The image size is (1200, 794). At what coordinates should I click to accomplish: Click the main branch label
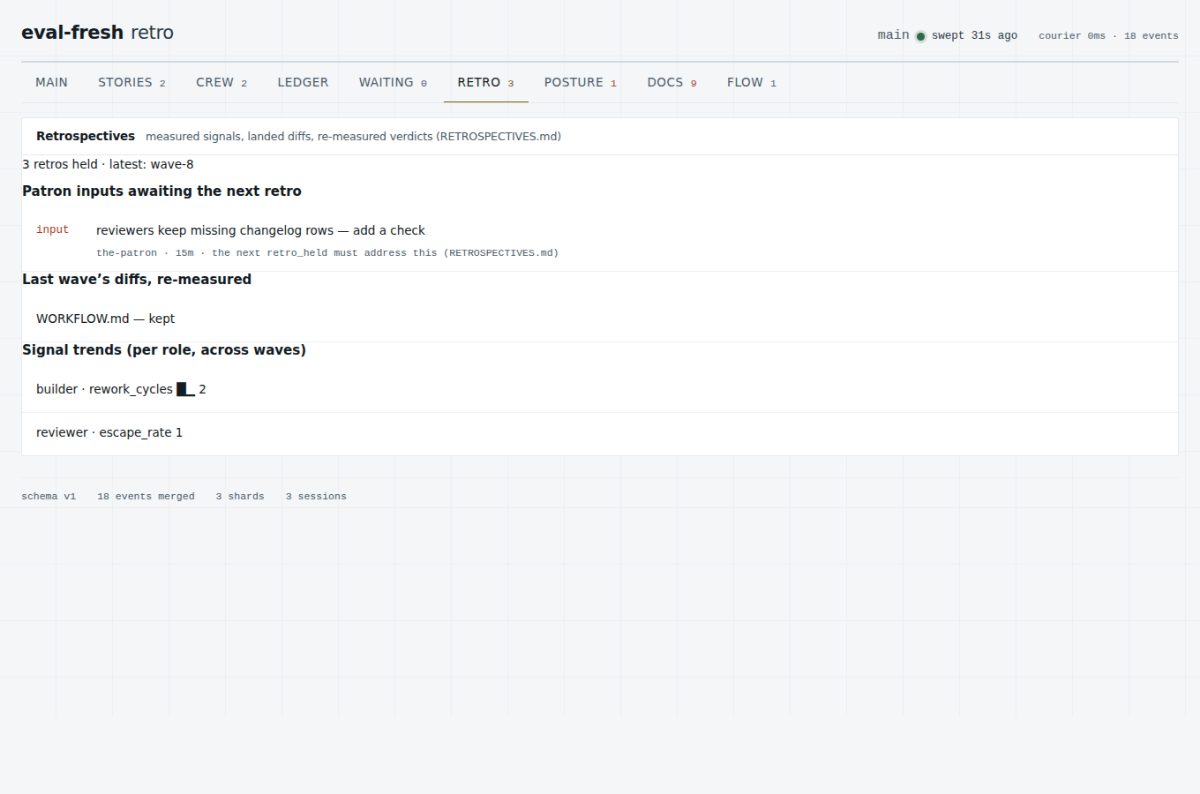pyautogui.click(x=893, y=35)
